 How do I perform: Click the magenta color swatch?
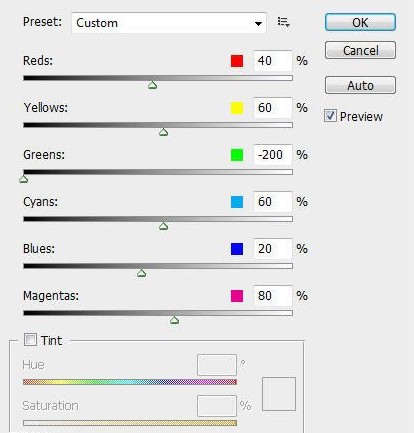point(237,296)
